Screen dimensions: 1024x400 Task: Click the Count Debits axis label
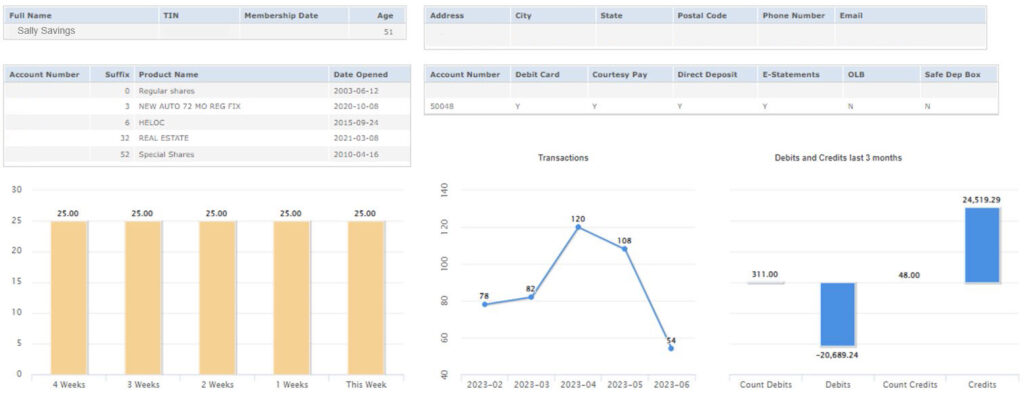click(x=765, y=385)
